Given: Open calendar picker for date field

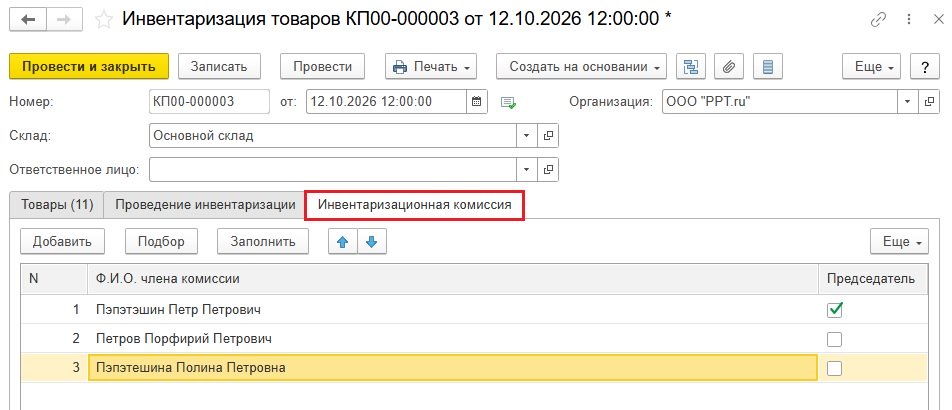Looking at the screenshot, I should [477, 101].
